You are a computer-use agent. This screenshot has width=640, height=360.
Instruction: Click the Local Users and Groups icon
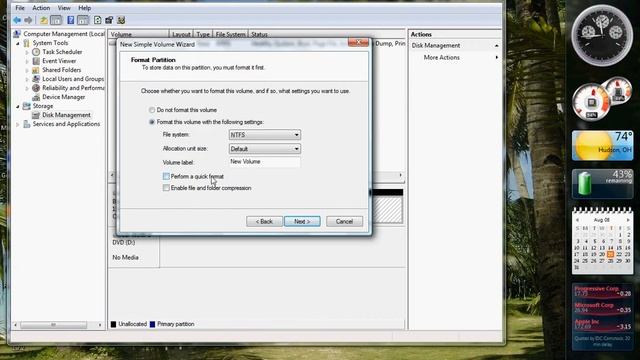36,79
